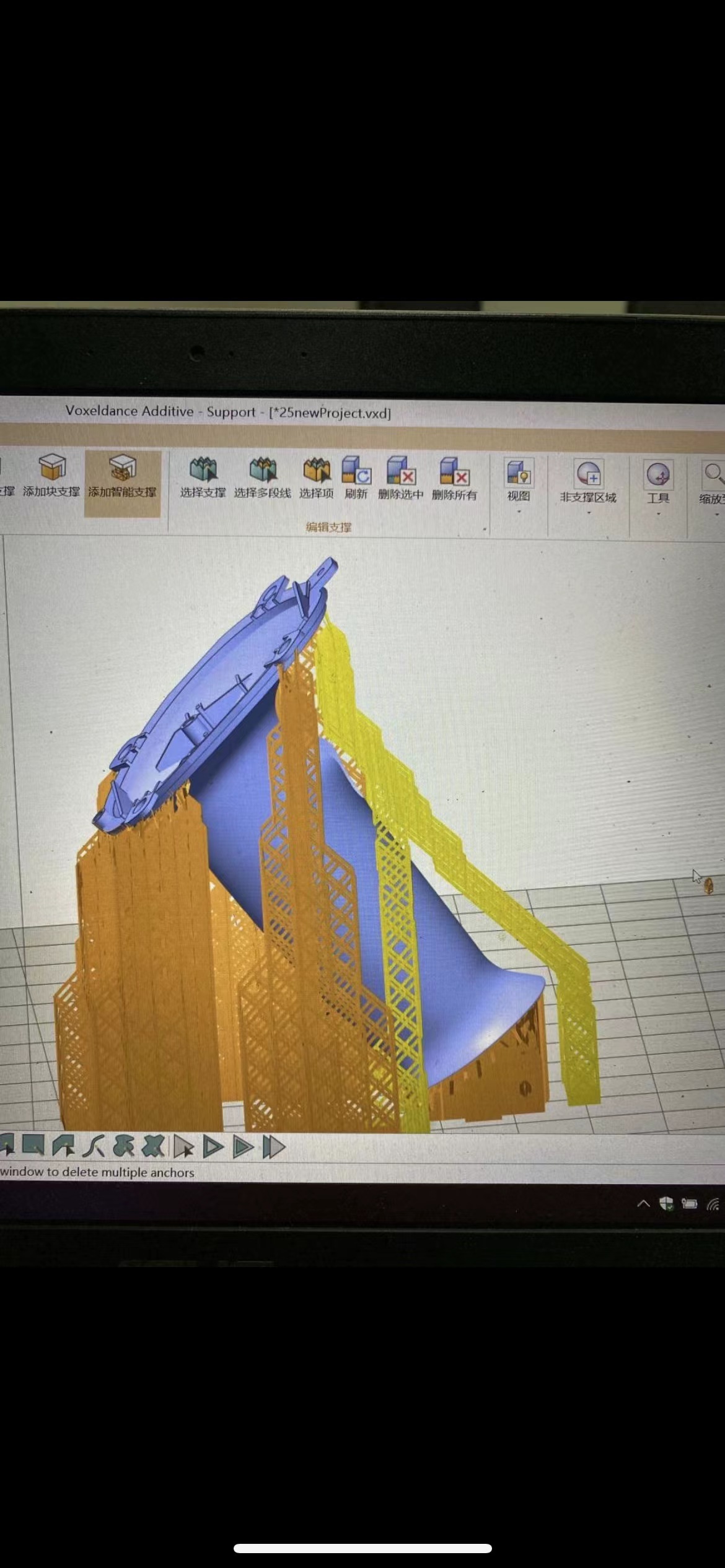Select polygon-with-cursor selection tool in bottom toolbar

coord(63,1146)
